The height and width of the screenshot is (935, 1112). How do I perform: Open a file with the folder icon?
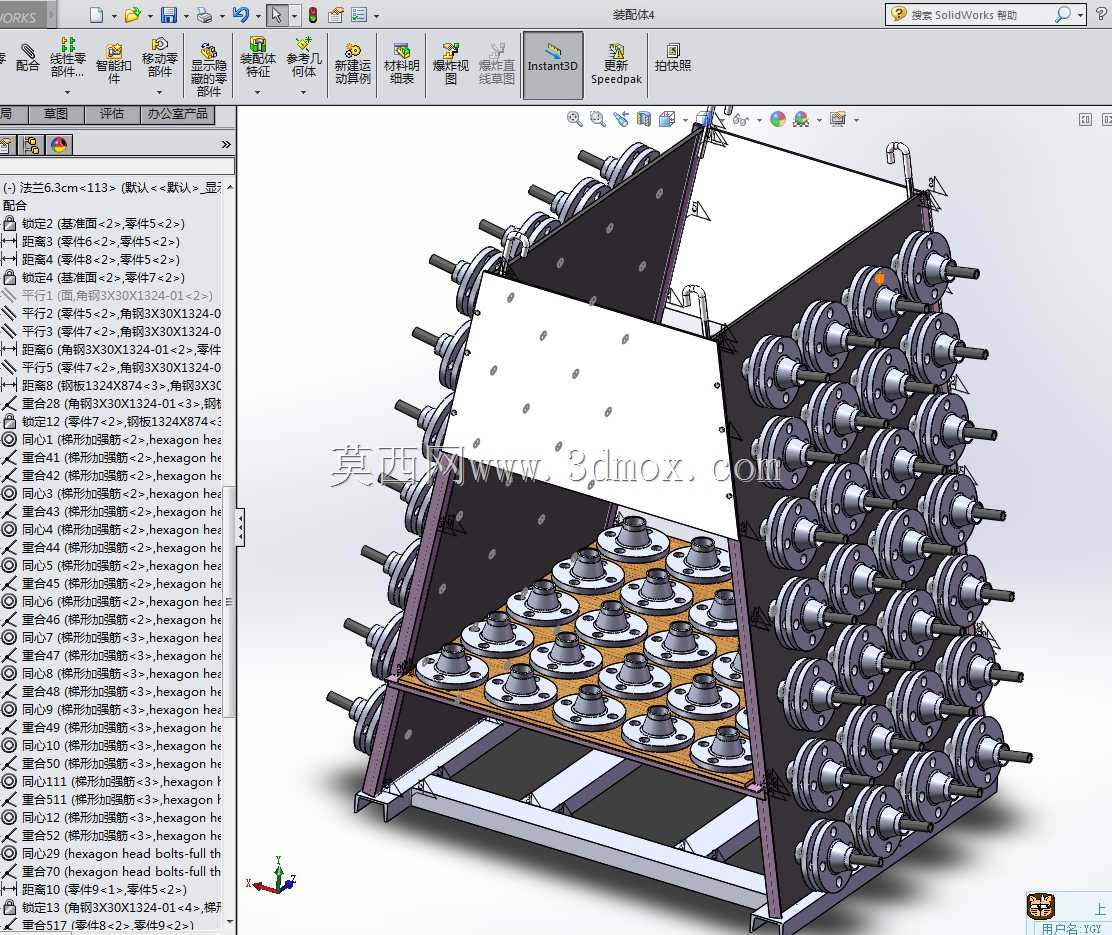click(132, 15)
